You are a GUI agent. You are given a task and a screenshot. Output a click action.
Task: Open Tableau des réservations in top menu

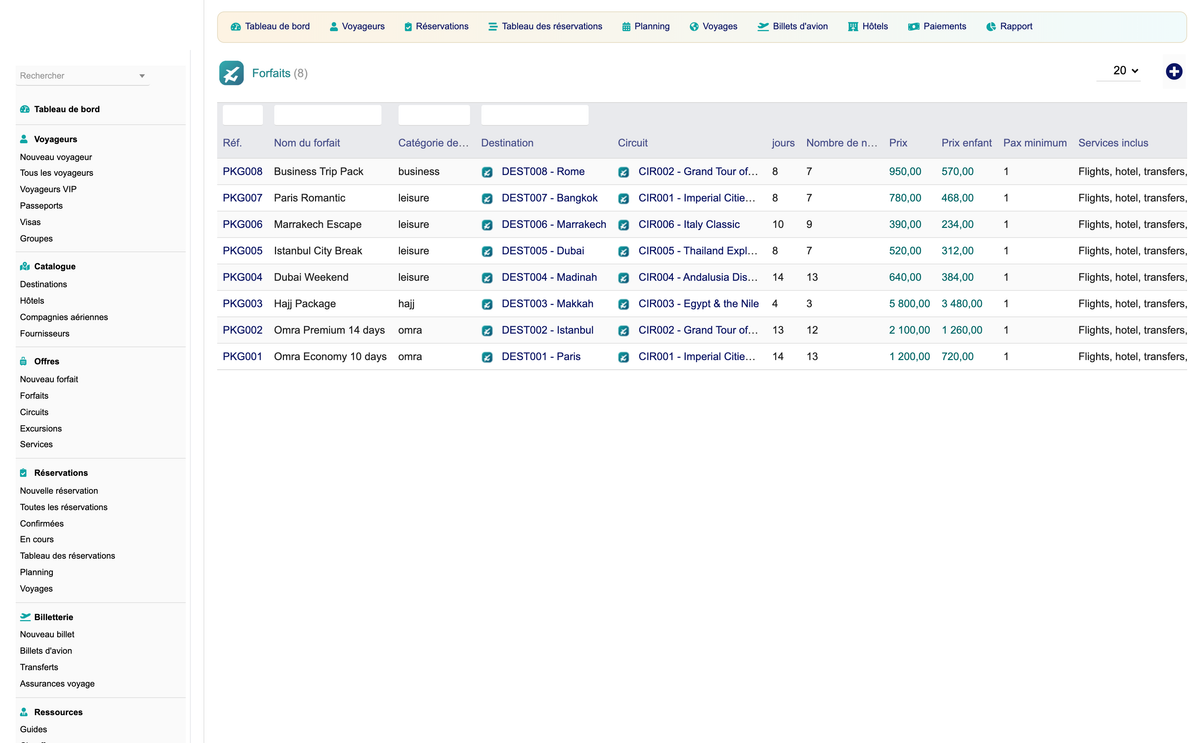tap(545, 27)
